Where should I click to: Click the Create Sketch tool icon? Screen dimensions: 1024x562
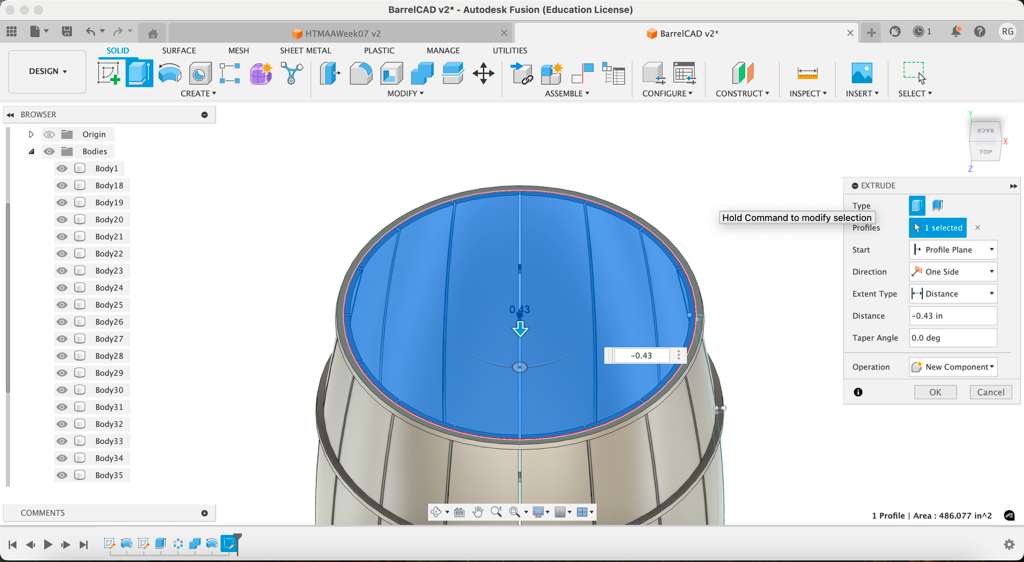109,73
